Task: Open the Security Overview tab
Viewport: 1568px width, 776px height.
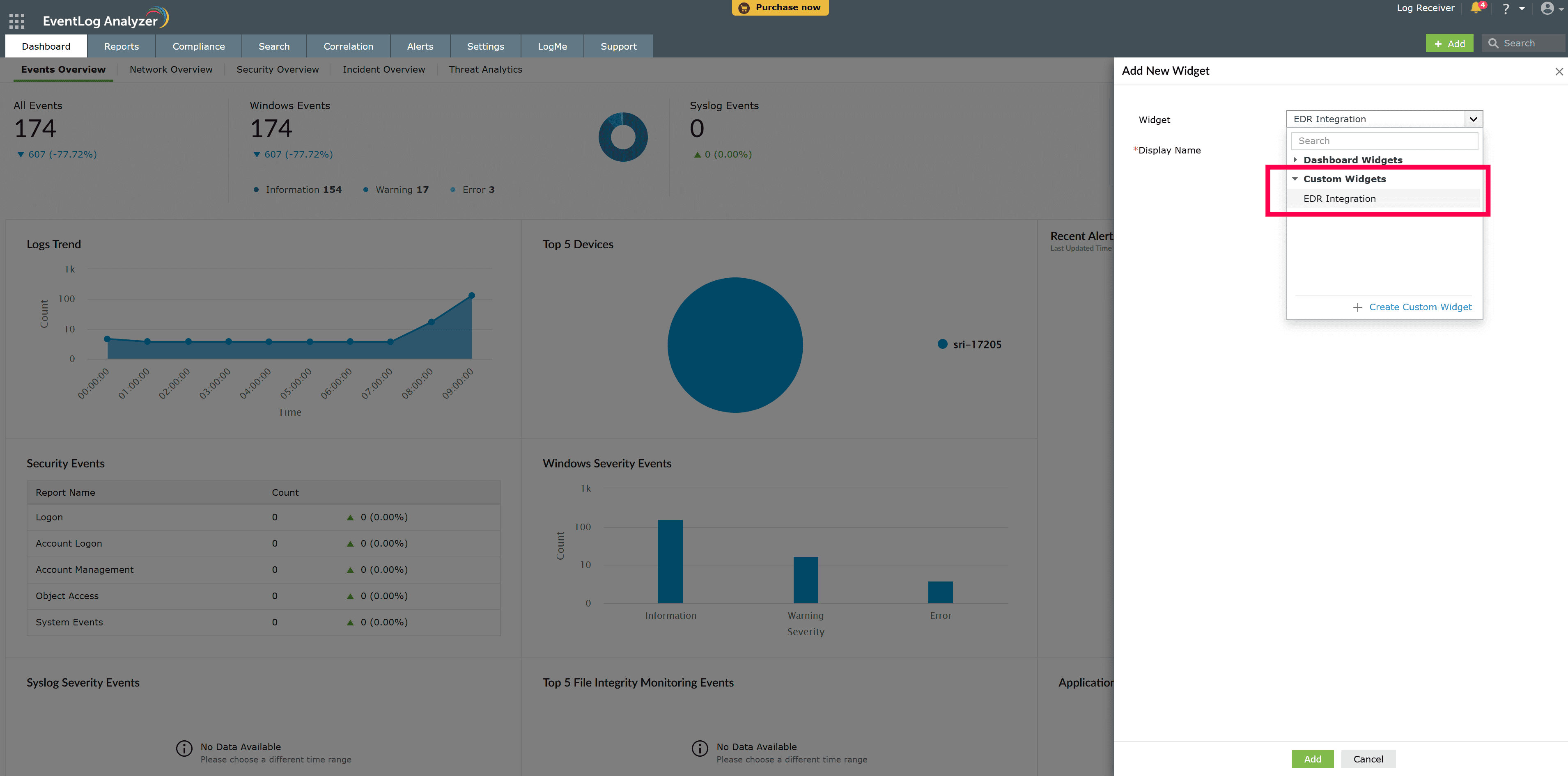Action: coord(278,69)
